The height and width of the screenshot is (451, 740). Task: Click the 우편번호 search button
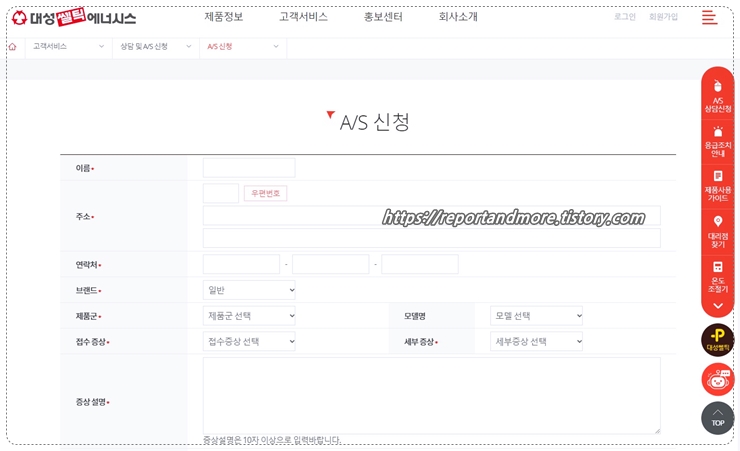[265, 193]
